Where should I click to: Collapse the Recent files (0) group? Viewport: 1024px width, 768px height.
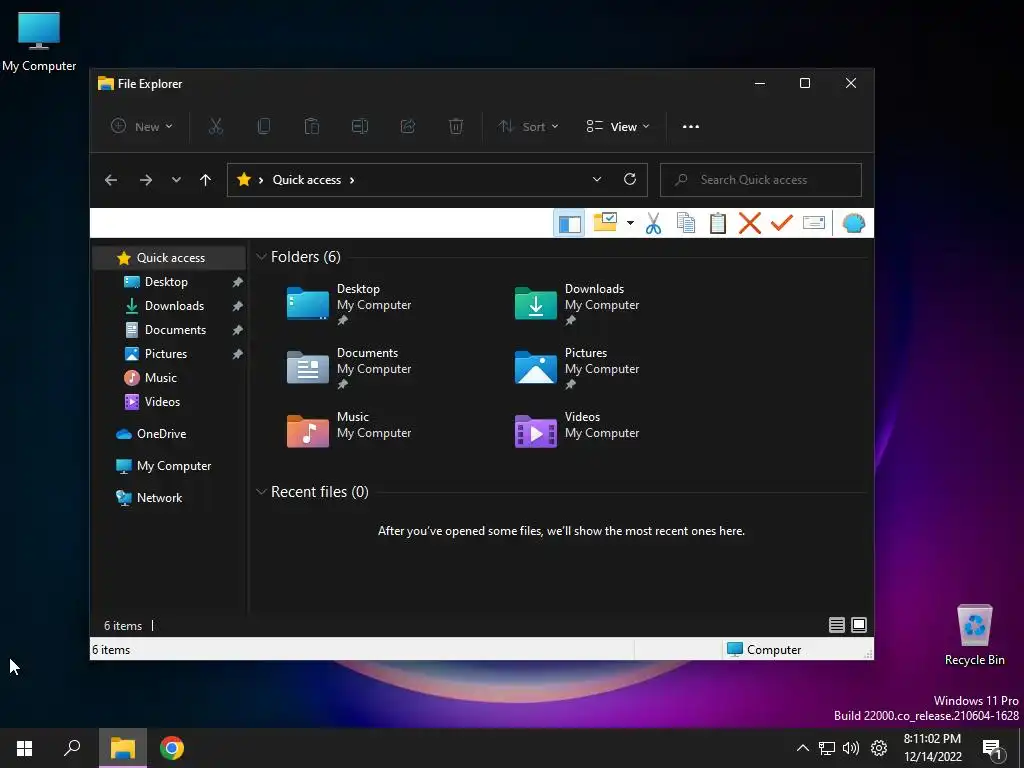[x=261, y=492]
